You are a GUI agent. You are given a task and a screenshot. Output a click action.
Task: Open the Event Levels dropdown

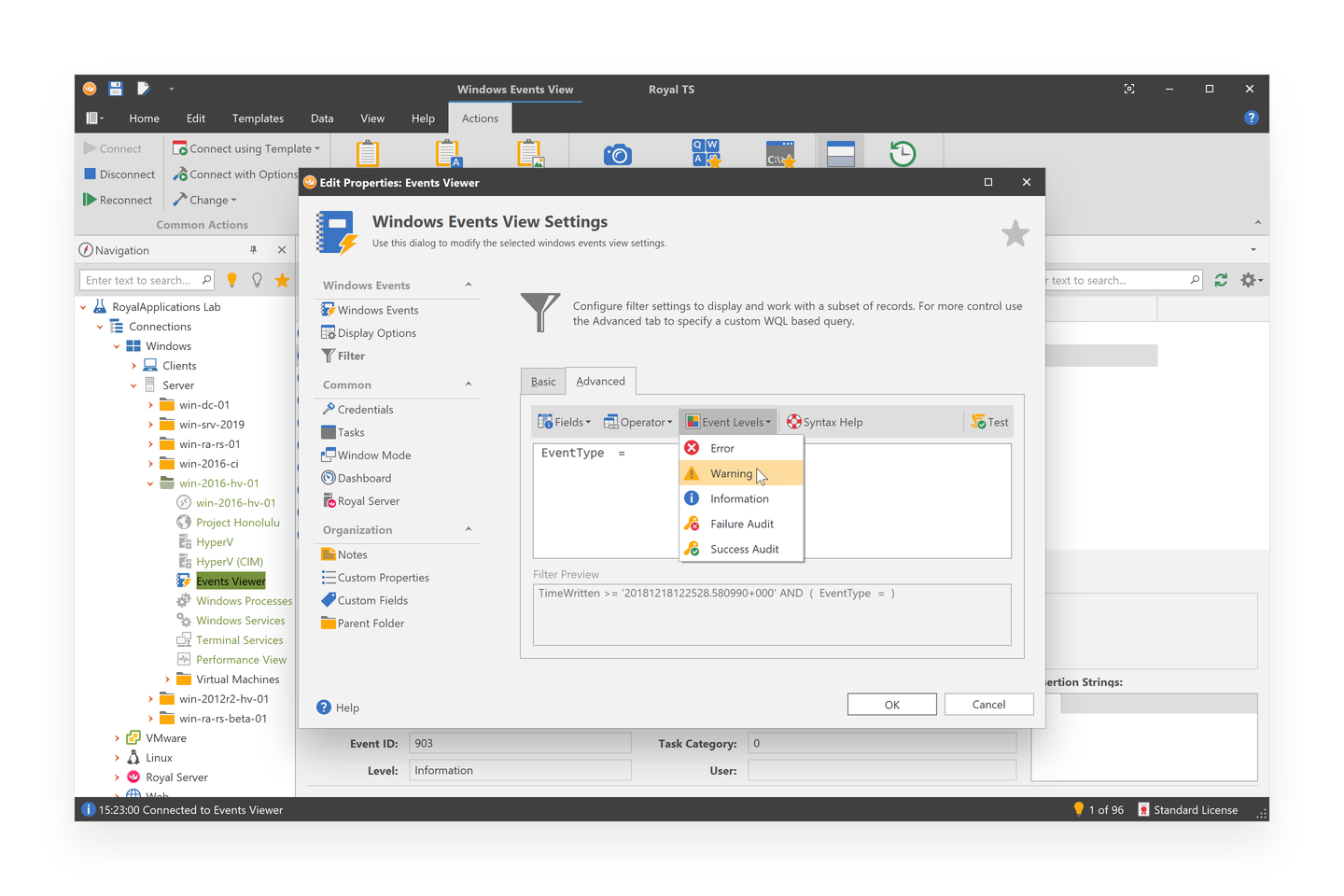[x=728, y=422]
